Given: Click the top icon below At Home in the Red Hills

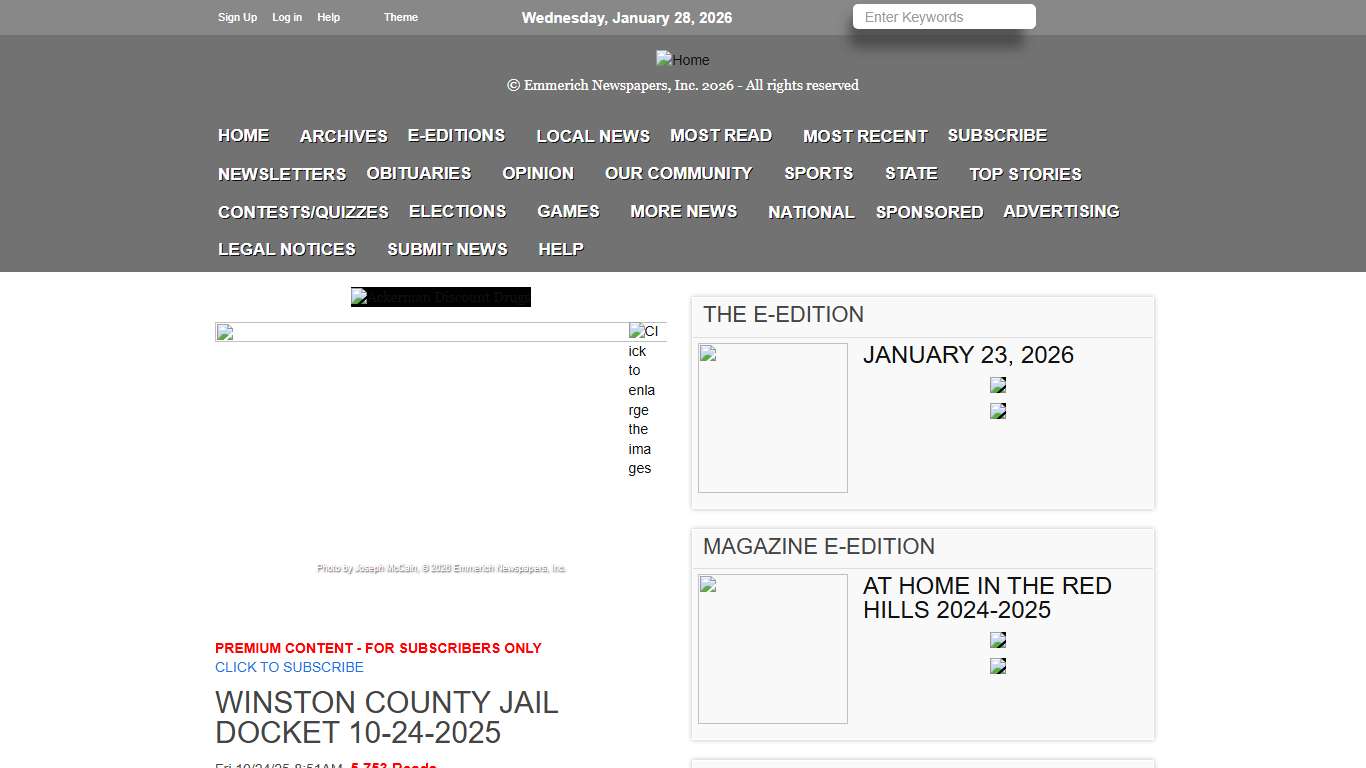Looking at the screenshot, I should (x=997, y=640).
